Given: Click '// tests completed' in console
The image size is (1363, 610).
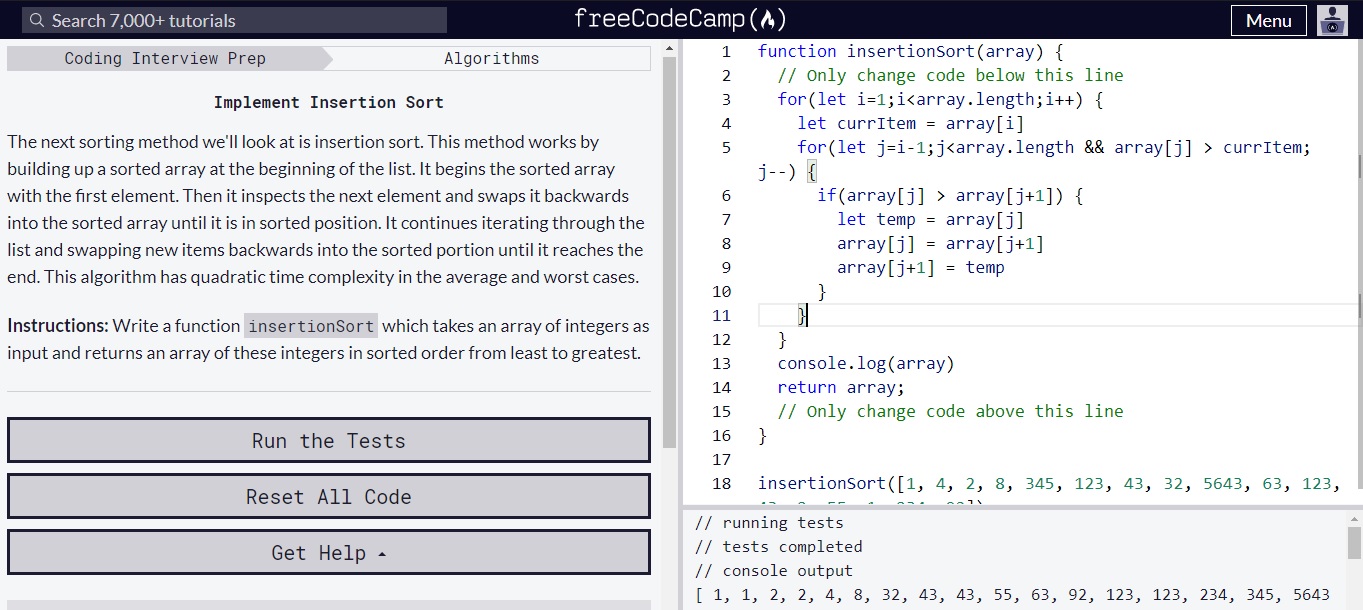Looking at the screenshot, I should (x=778, y=546).
